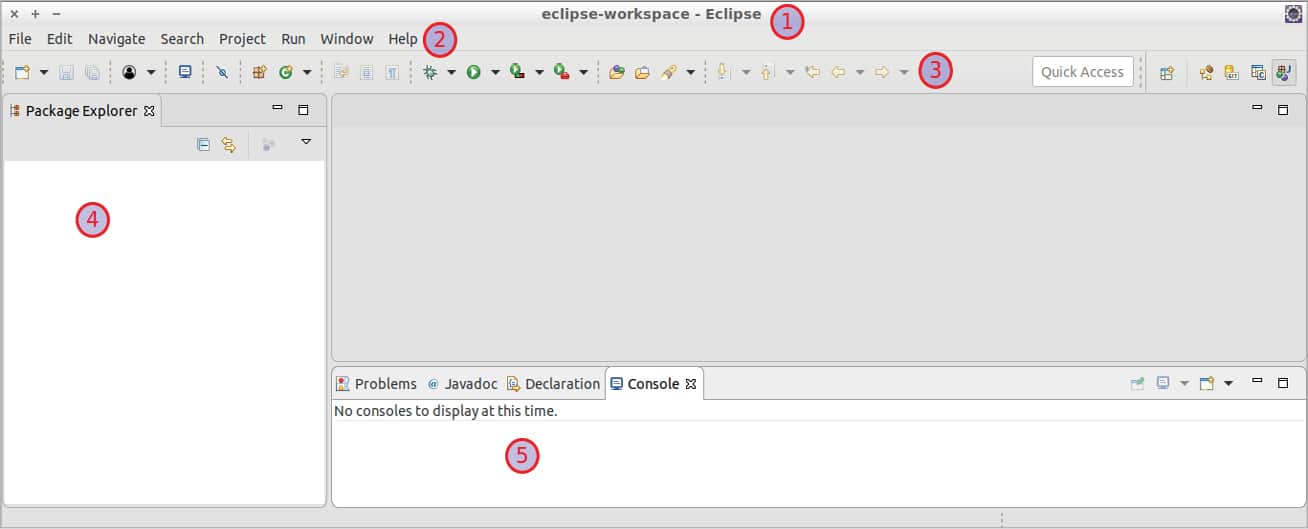Click the External Tools run icon

(562, 72)
